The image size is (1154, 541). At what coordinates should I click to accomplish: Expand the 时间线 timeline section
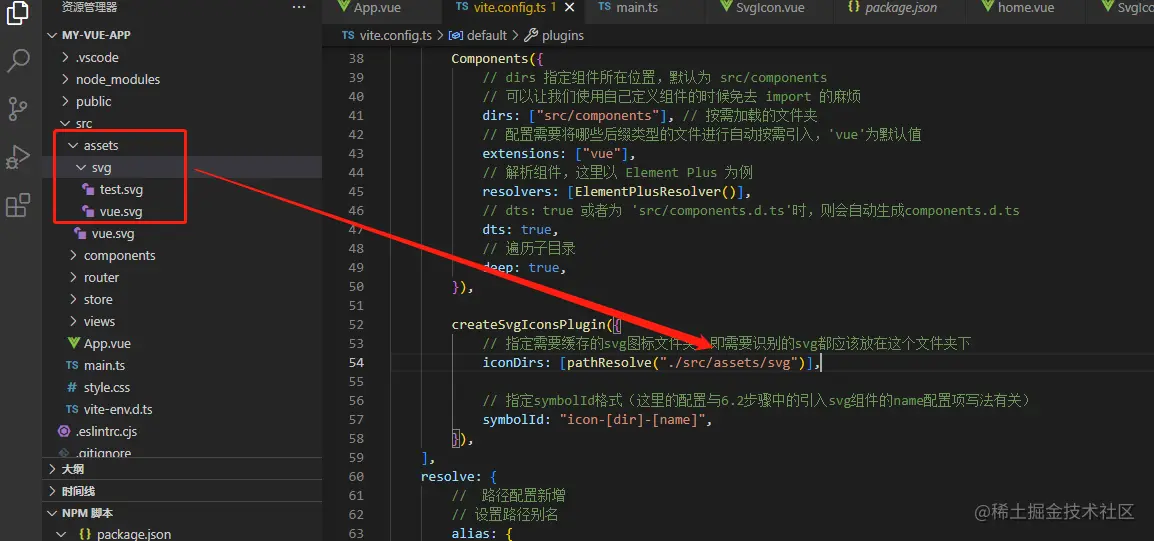click(182, 491)
